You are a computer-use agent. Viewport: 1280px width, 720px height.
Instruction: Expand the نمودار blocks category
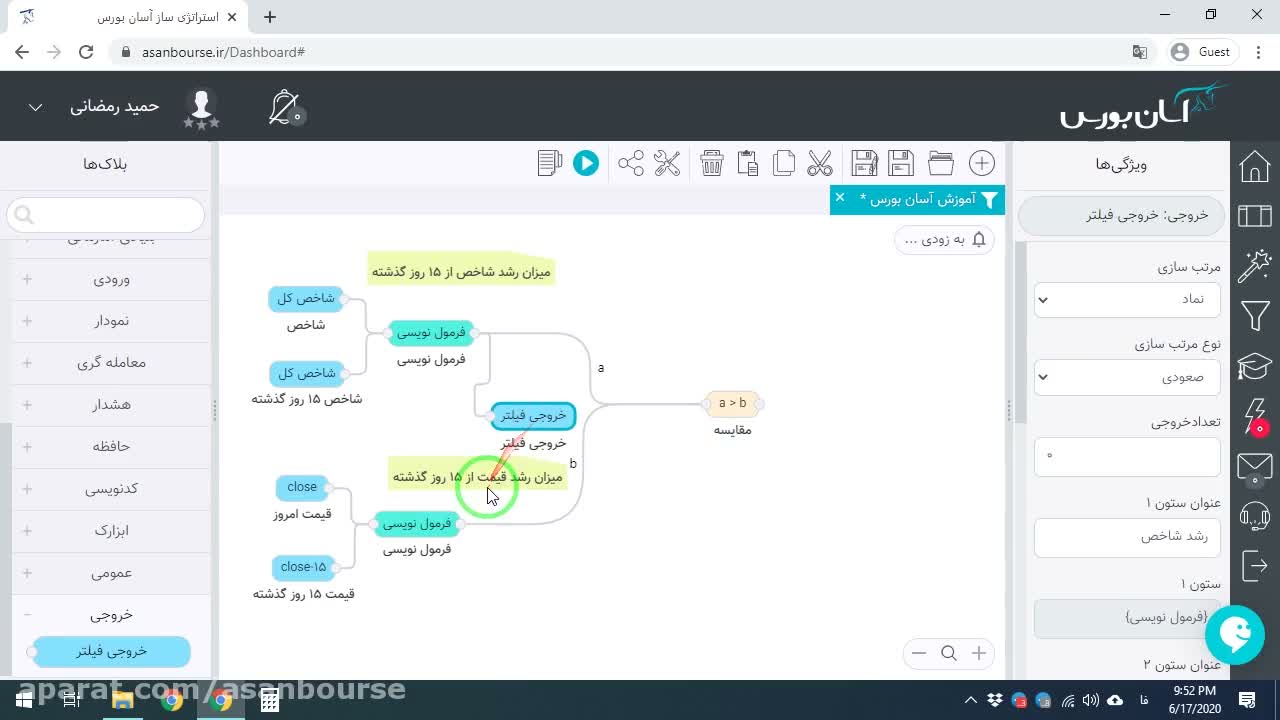pos(111,321)
